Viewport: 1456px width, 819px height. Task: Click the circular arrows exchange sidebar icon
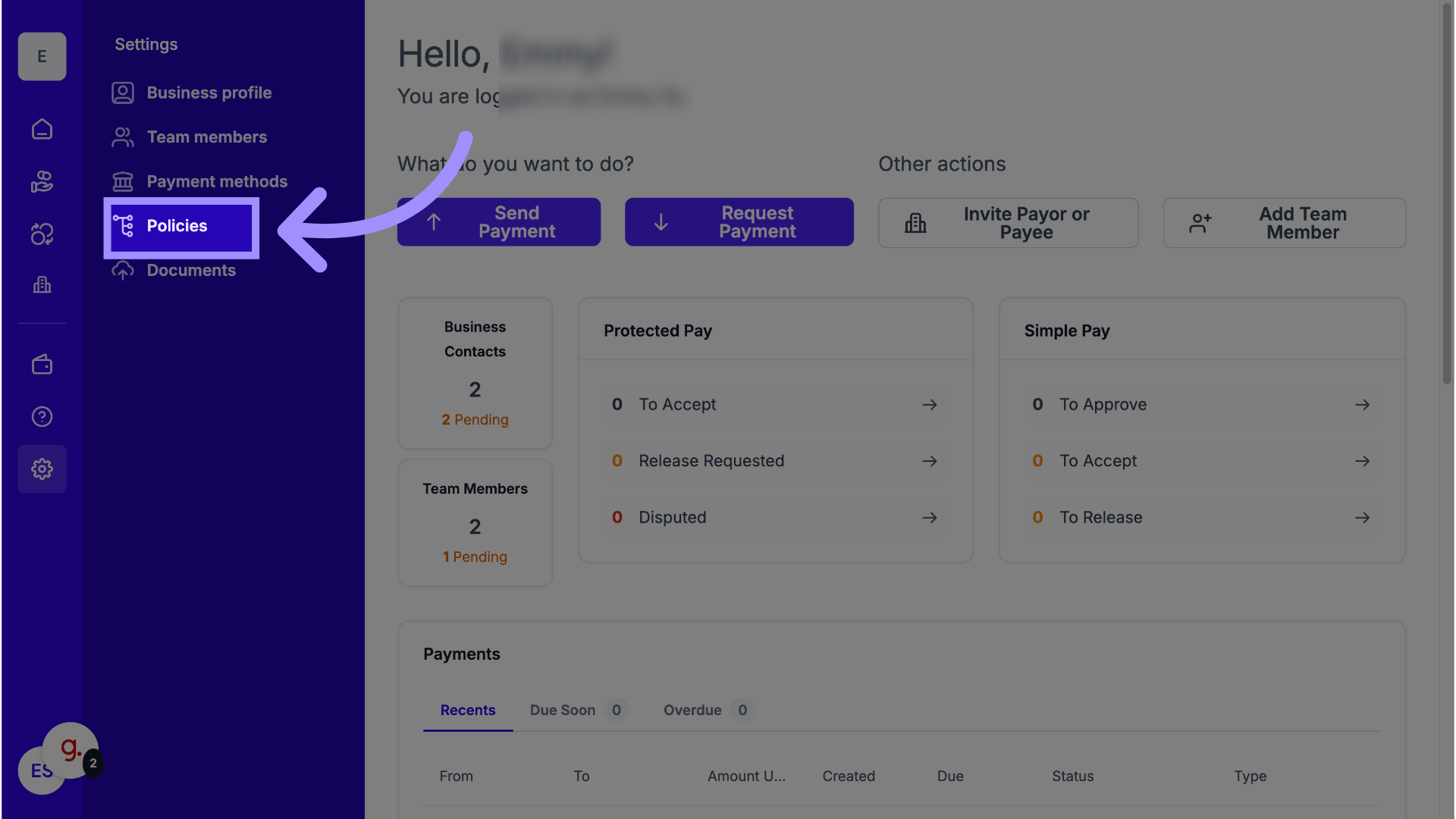42,234
